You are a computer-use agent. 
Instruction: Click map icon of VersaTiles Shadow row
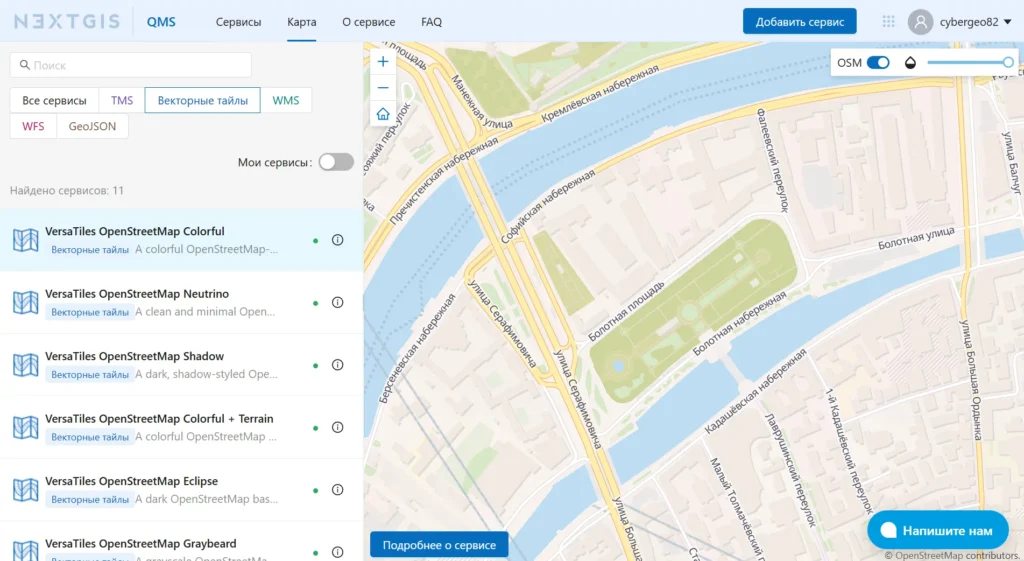(x=25, y=365)
